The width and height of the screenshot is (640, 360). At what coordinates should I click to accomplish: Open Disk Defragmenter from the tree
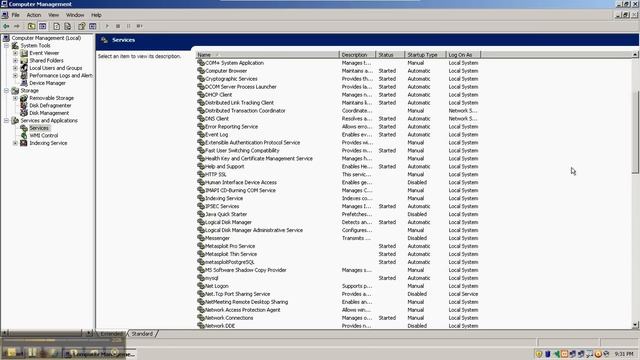coord(50,105)
